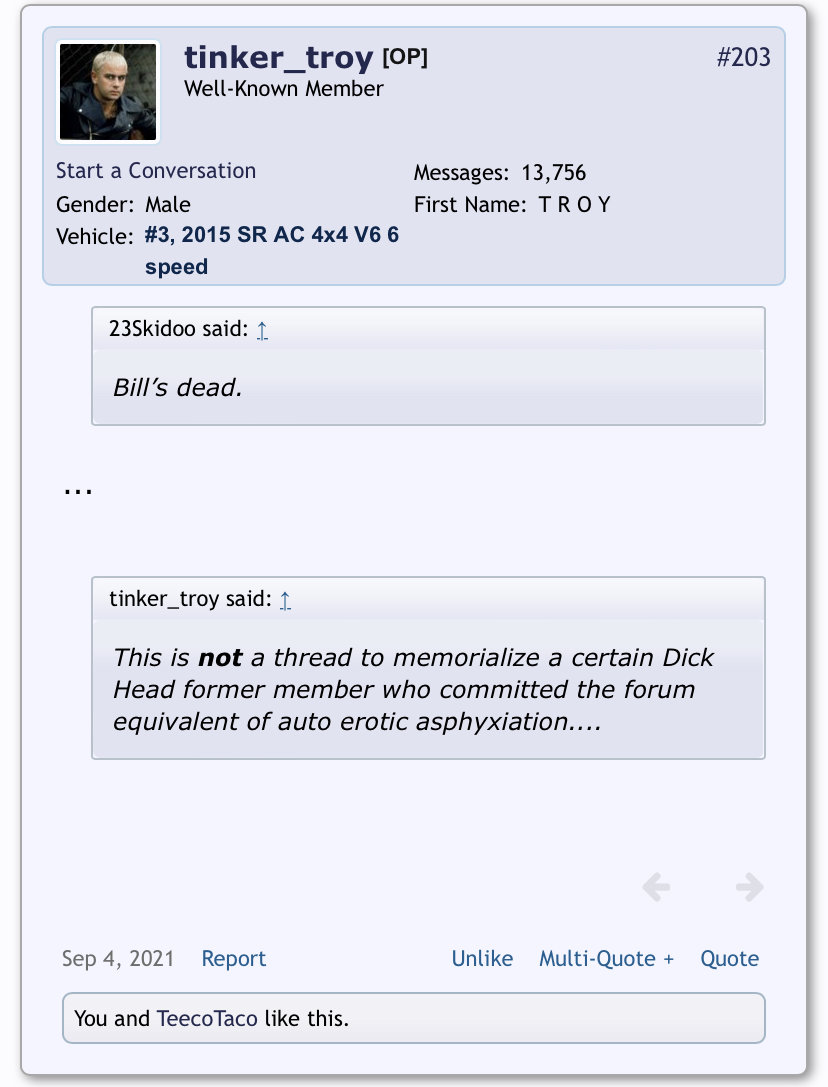Expand the quoted memorialize thread text
828x1087 pixels.
click(x=413, y=690)
